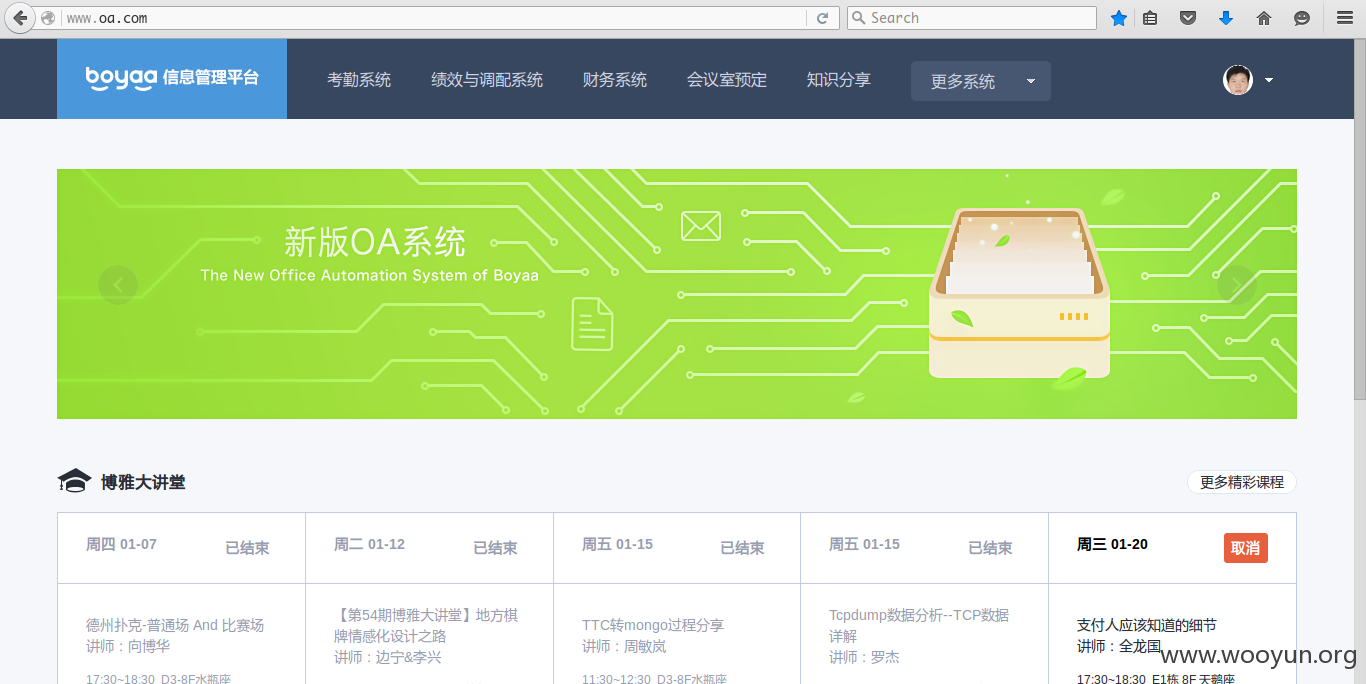Click the page vertical scrollbar thumb
Image resolution: width=1366 pixels, height=684 pixels.
click(x=1359, y=220)
